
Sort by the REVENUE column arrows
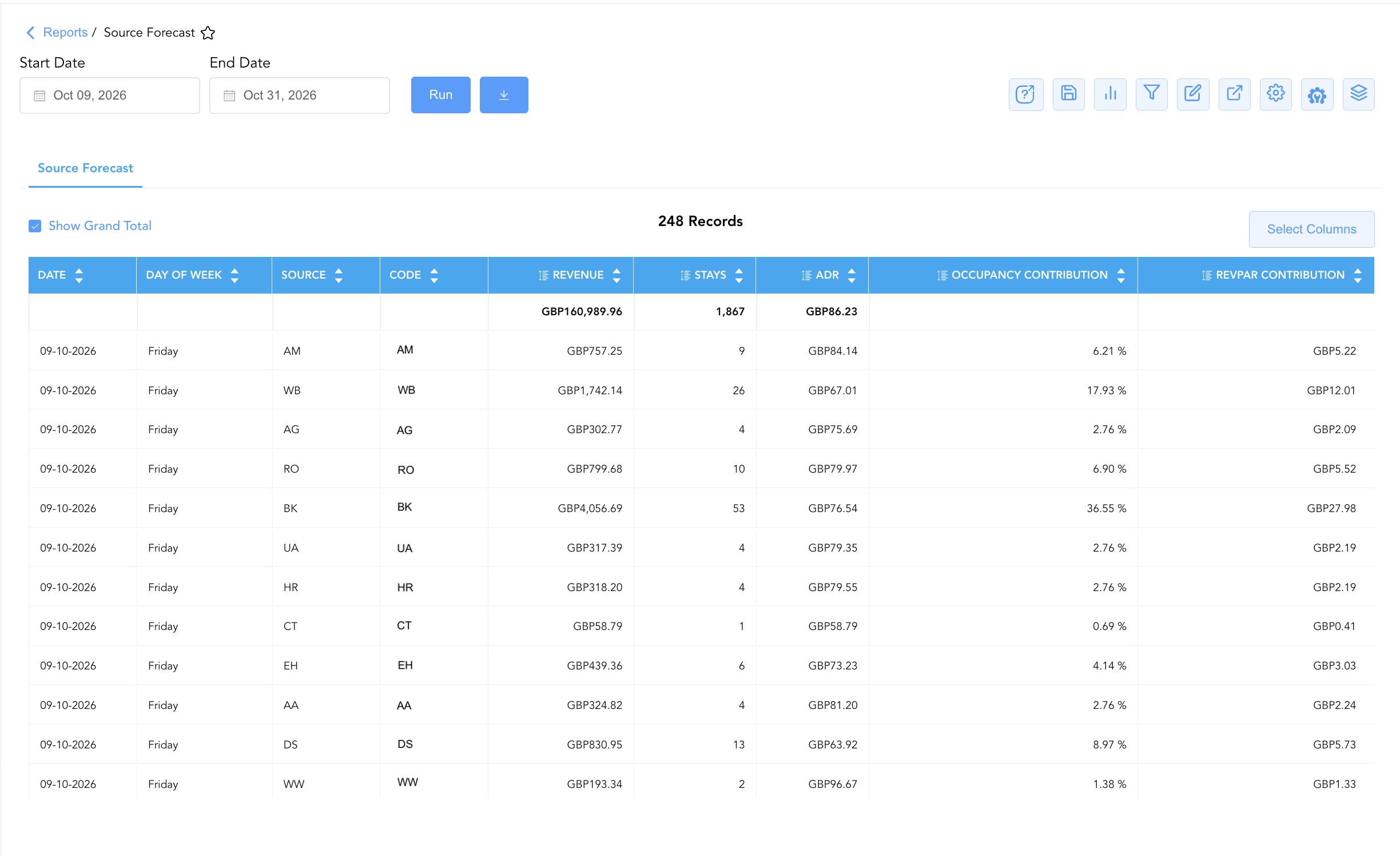[x=617, y=275]
